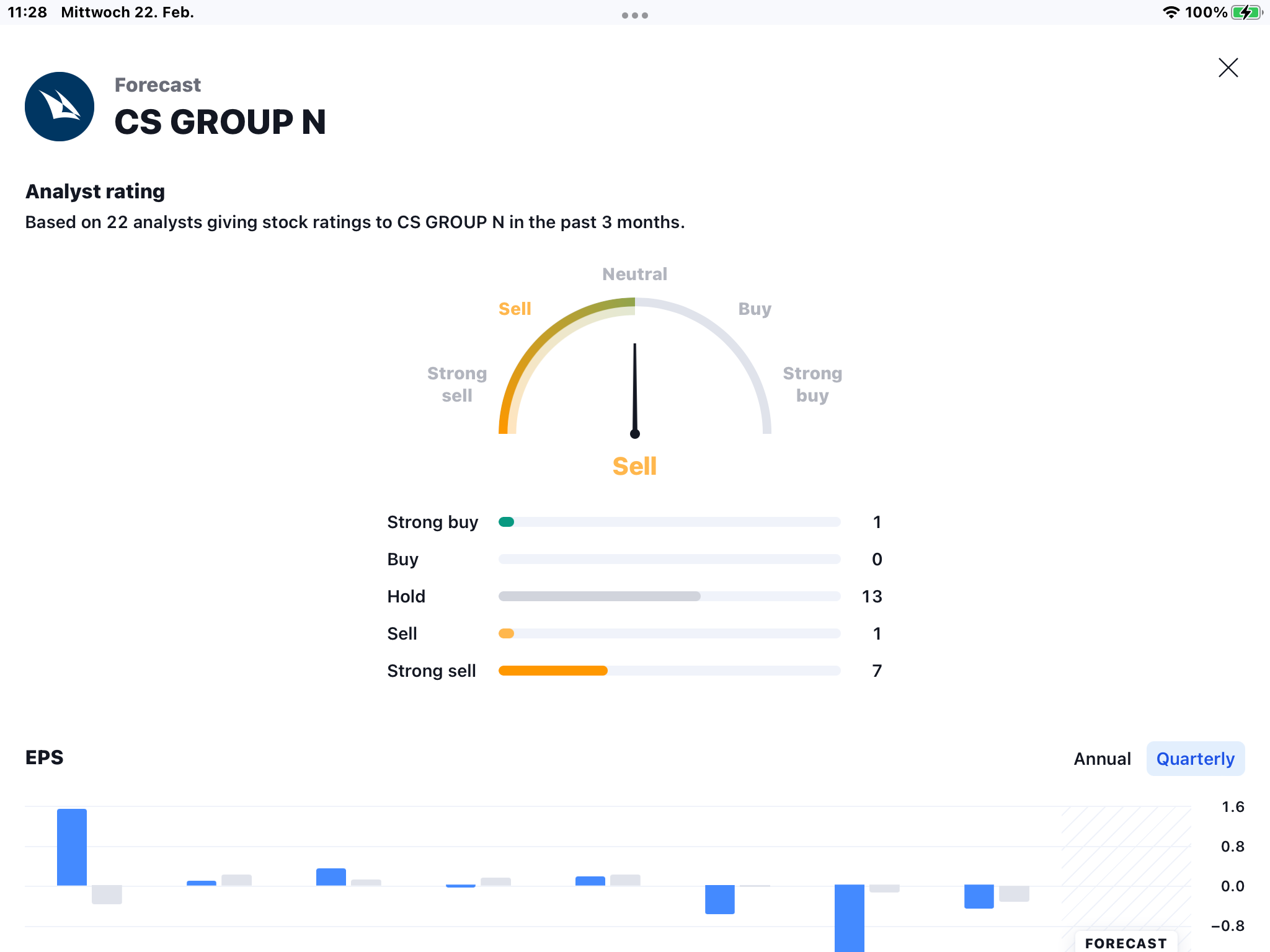Tap the Wi-Fi status icon
Image resolution: width=1270 pixels, height=952 pixels.
pyautogui.click(x=1170, y=12)
